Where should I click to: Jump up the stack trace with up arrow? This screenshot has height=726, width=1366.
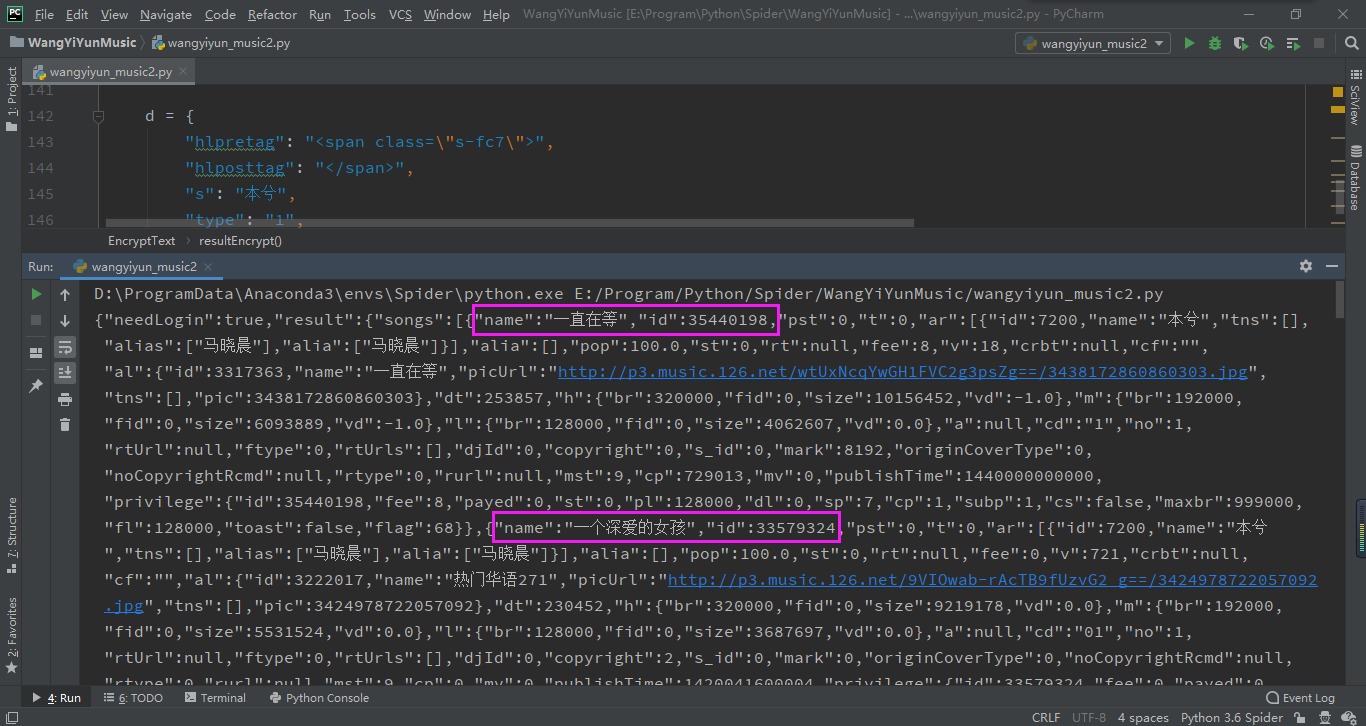tap(65, 294)
